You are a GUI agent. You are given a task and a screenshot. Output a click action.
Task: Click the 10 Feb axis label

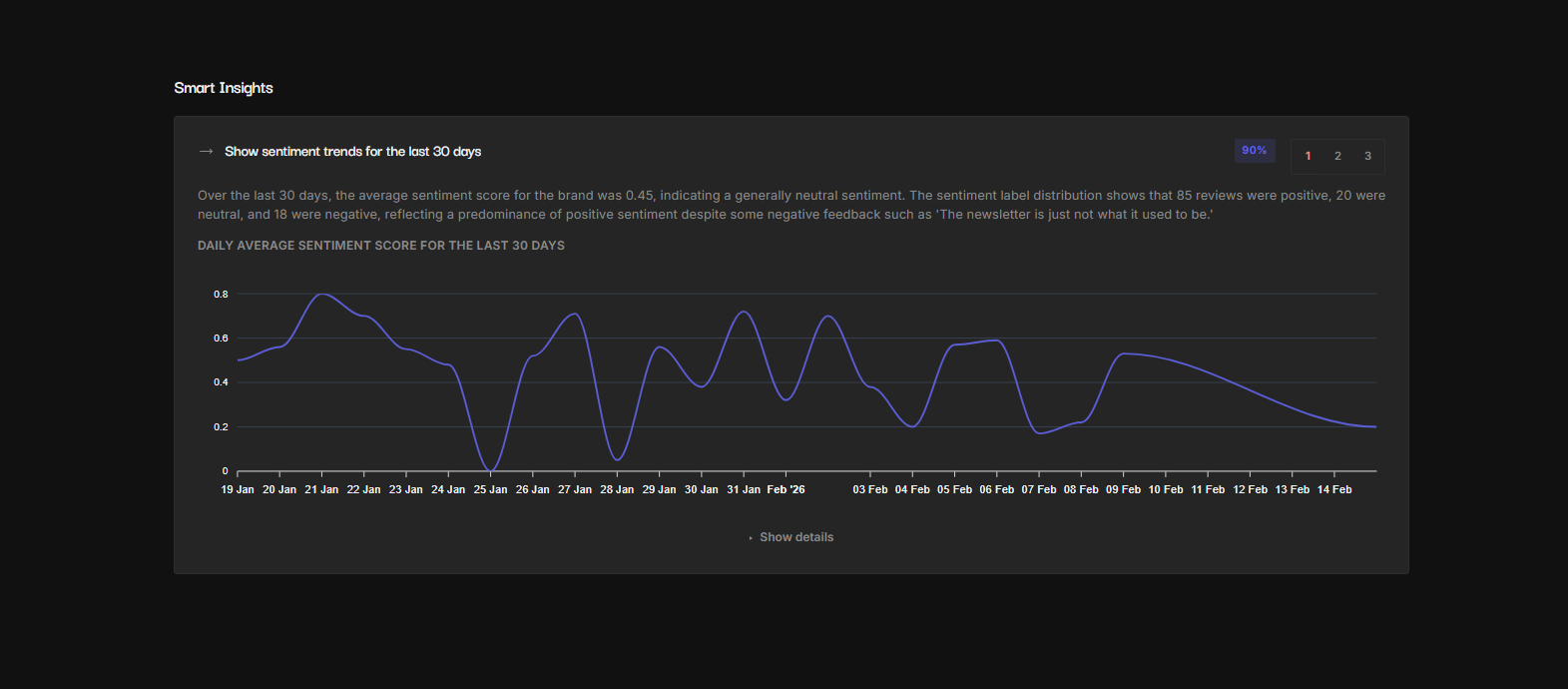tap(1166, 490)
